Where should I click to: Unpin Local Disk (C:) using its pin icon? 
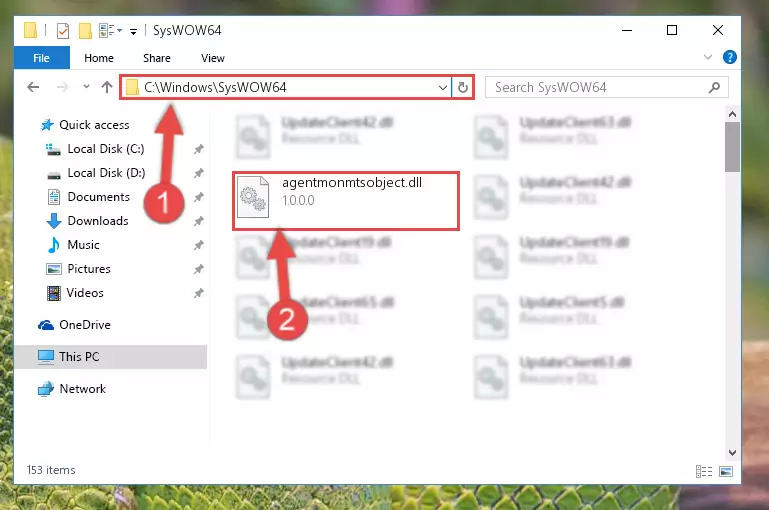coord(198,149)
